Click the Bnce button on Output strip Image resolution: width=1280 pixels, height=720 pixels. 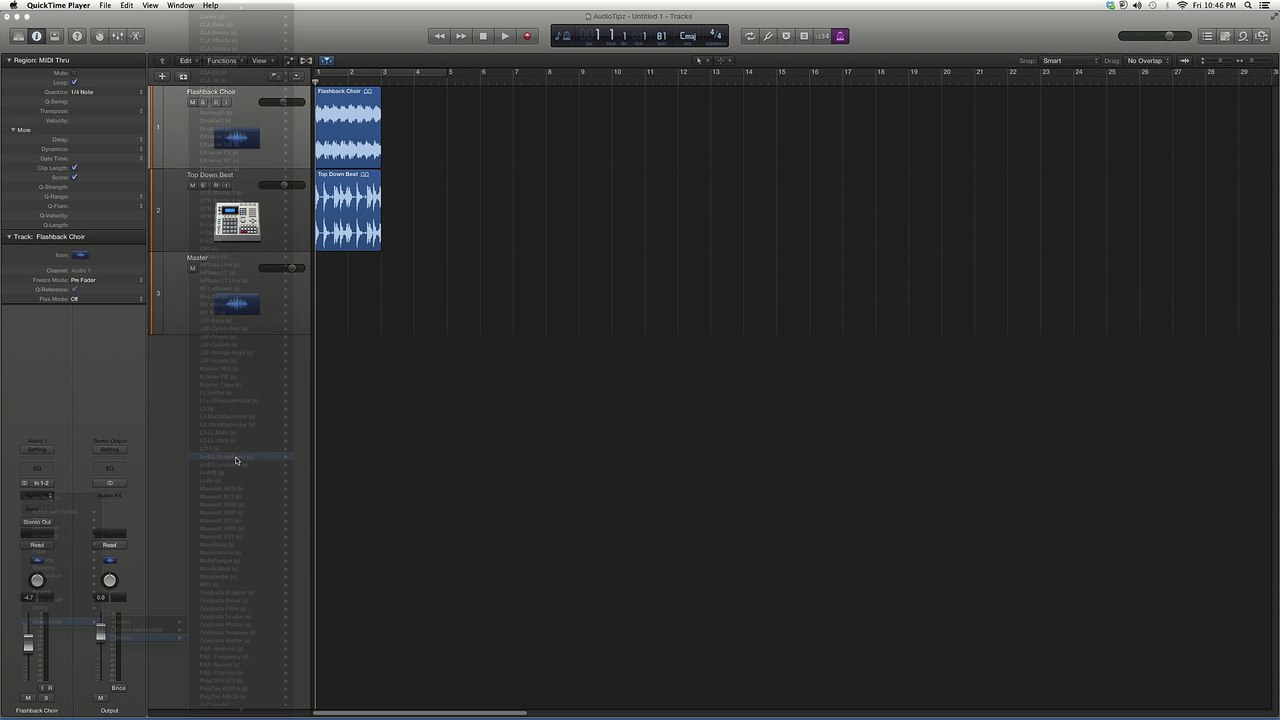point(119,688)
